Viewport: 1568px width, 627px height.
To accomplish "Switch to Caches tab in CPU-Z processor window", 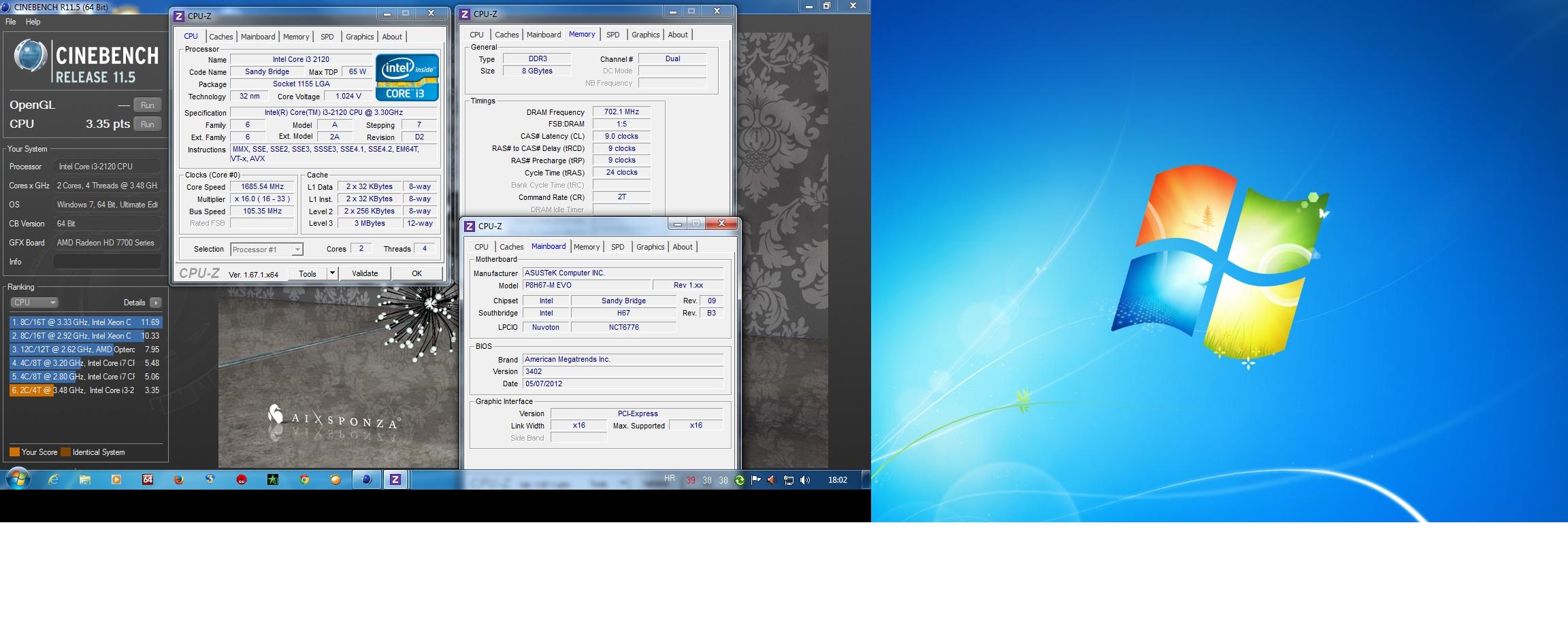I will click(x=220, y=37).
